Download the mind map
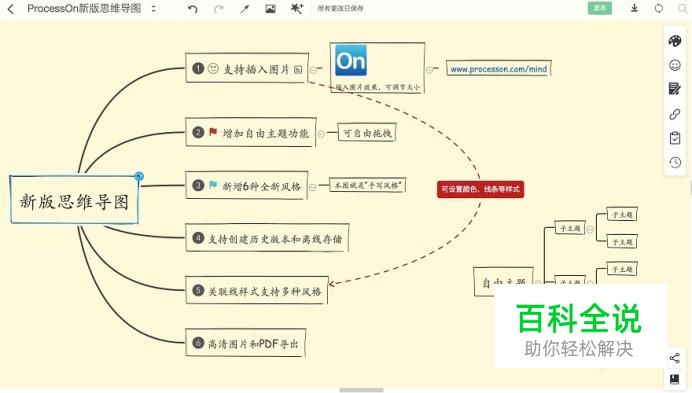 (x=634, y=8)
